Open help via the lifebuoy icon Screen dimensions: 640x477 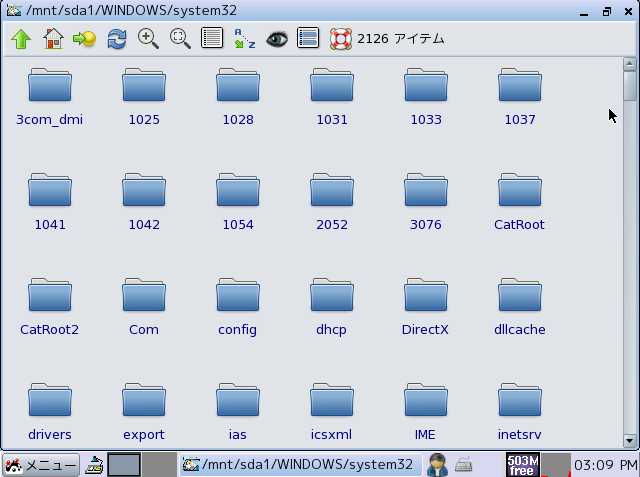tap(340, 39)
